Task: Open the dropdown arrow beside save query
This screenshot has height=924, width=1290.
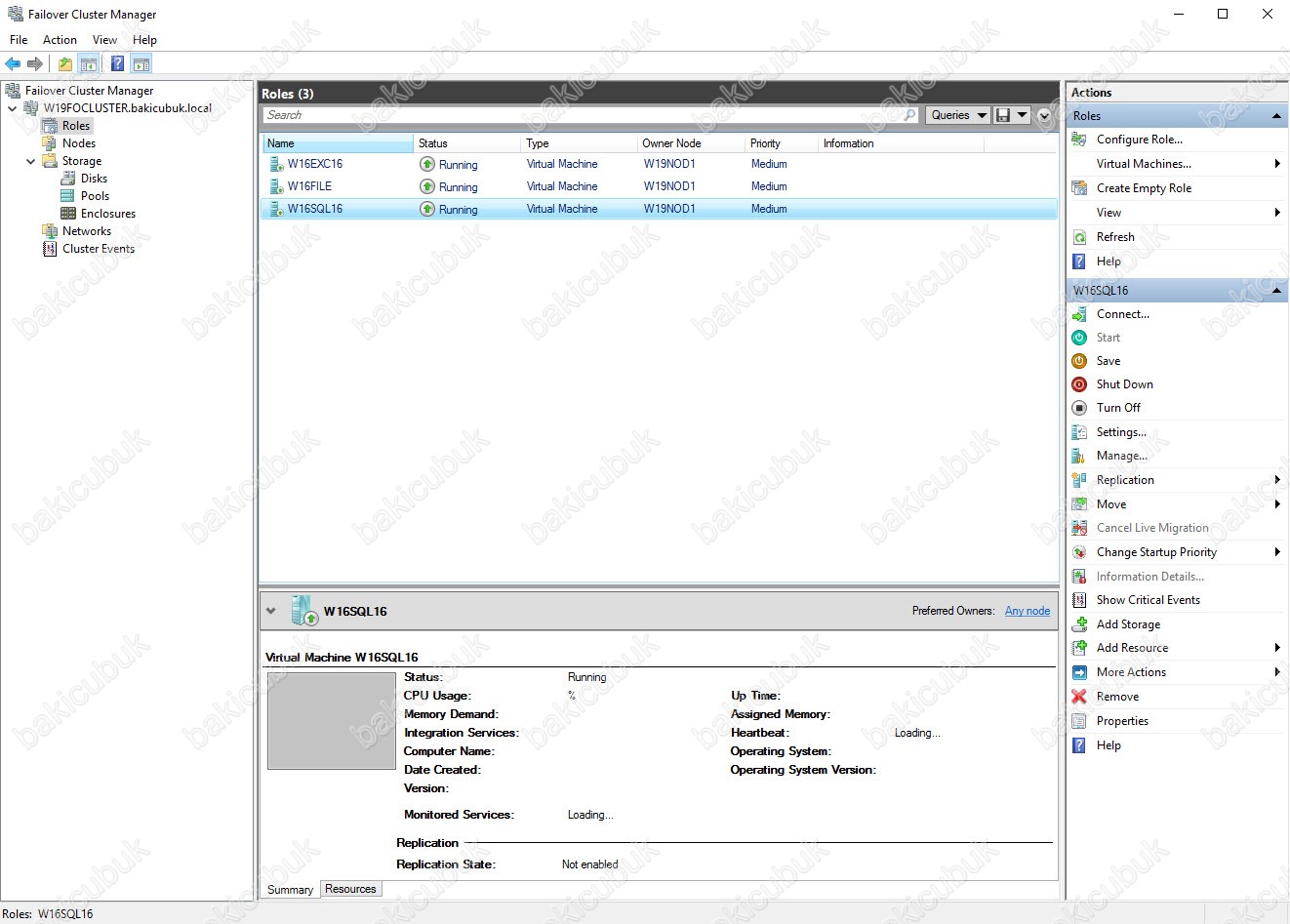Action: click(1022, 115)
